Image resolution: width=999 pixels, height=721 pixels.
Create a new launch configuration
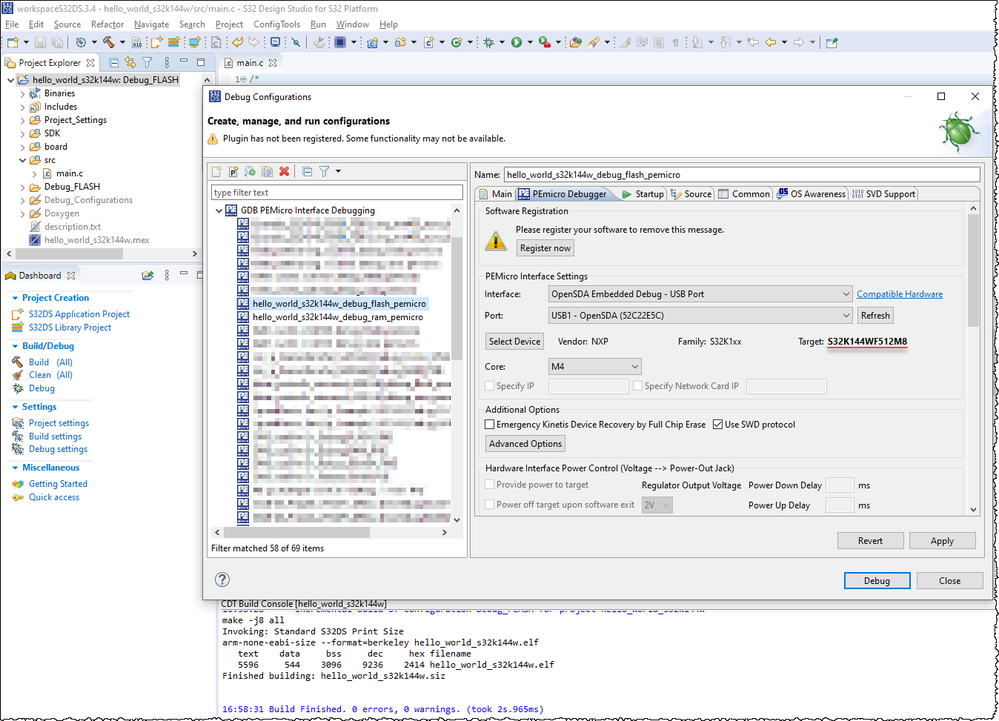[217, 172]
